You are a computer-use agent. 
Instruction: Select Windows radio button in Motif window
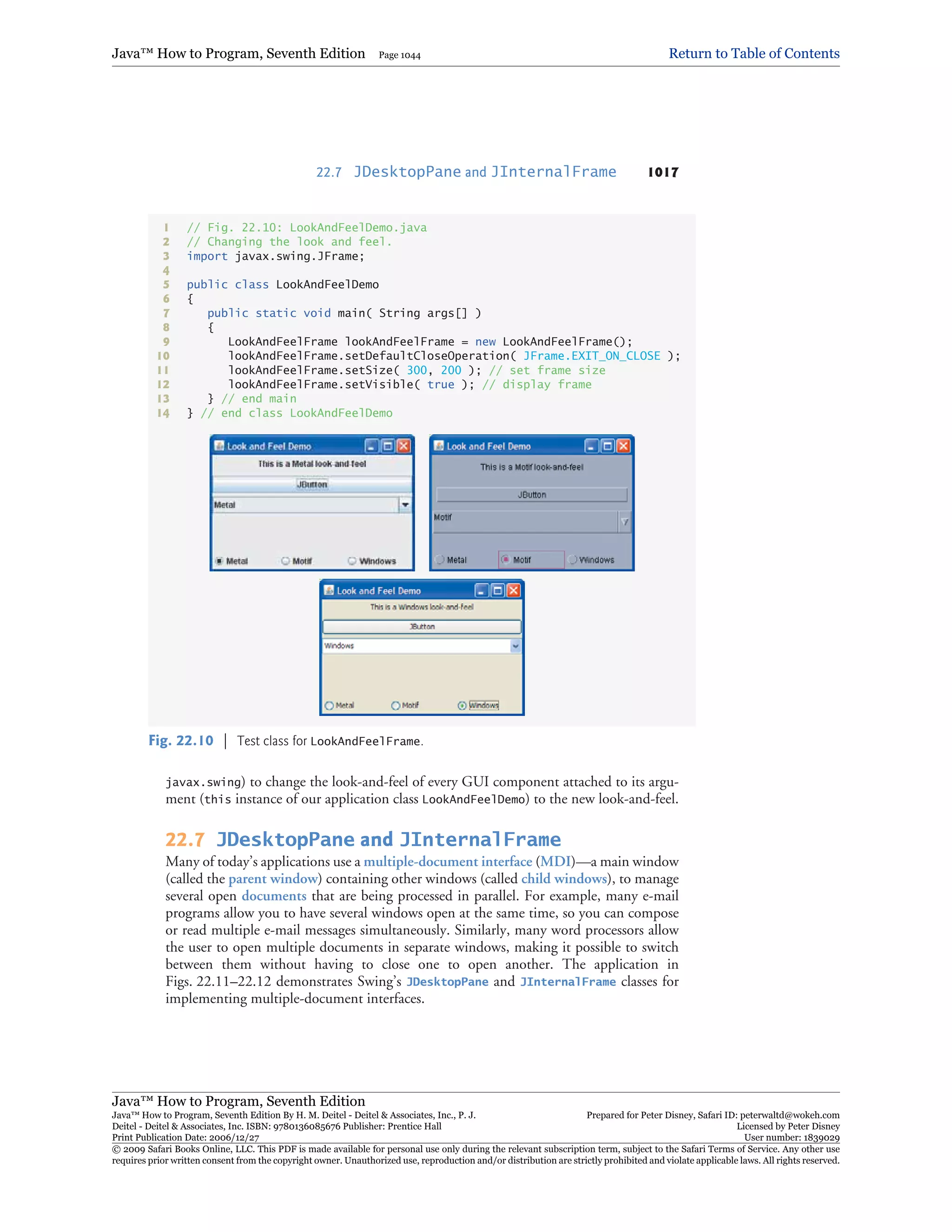573,560
